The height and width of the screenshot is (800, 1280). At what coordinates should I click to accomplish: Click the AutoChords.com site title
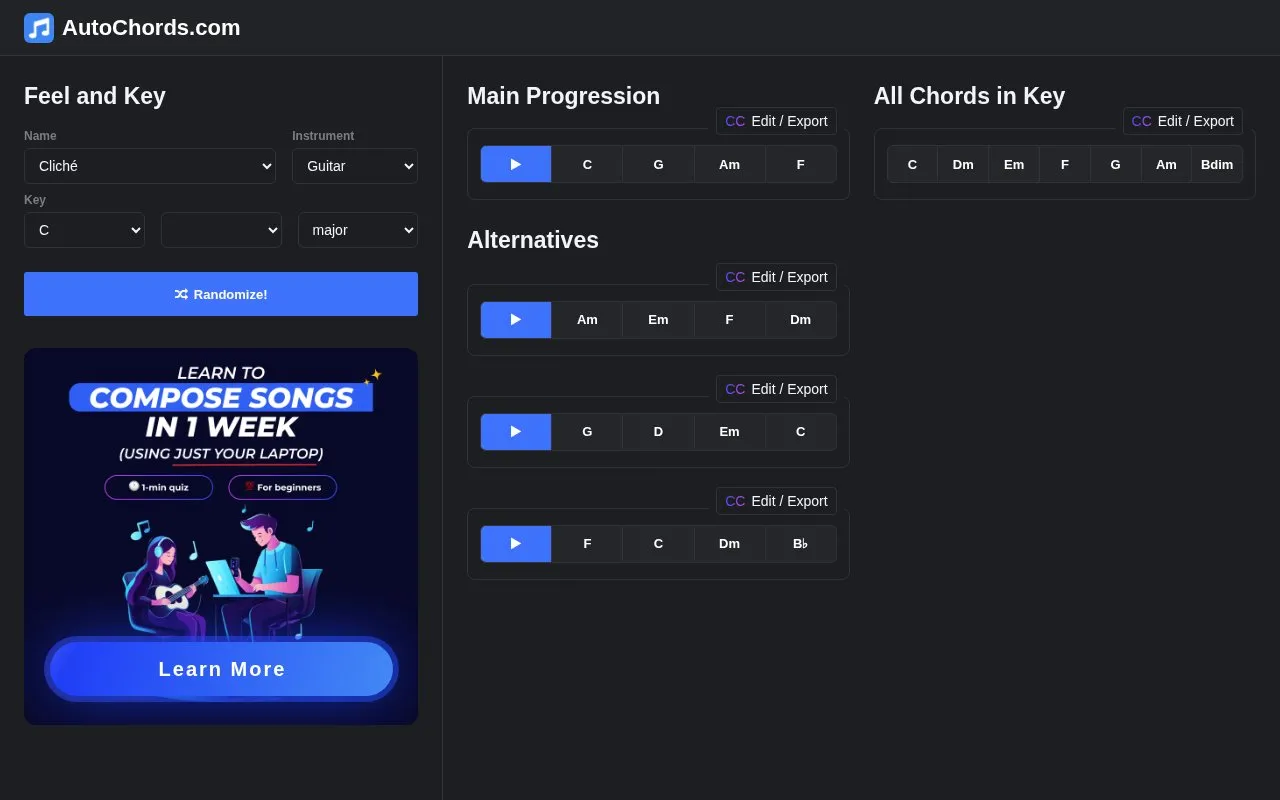coord(151,28)
